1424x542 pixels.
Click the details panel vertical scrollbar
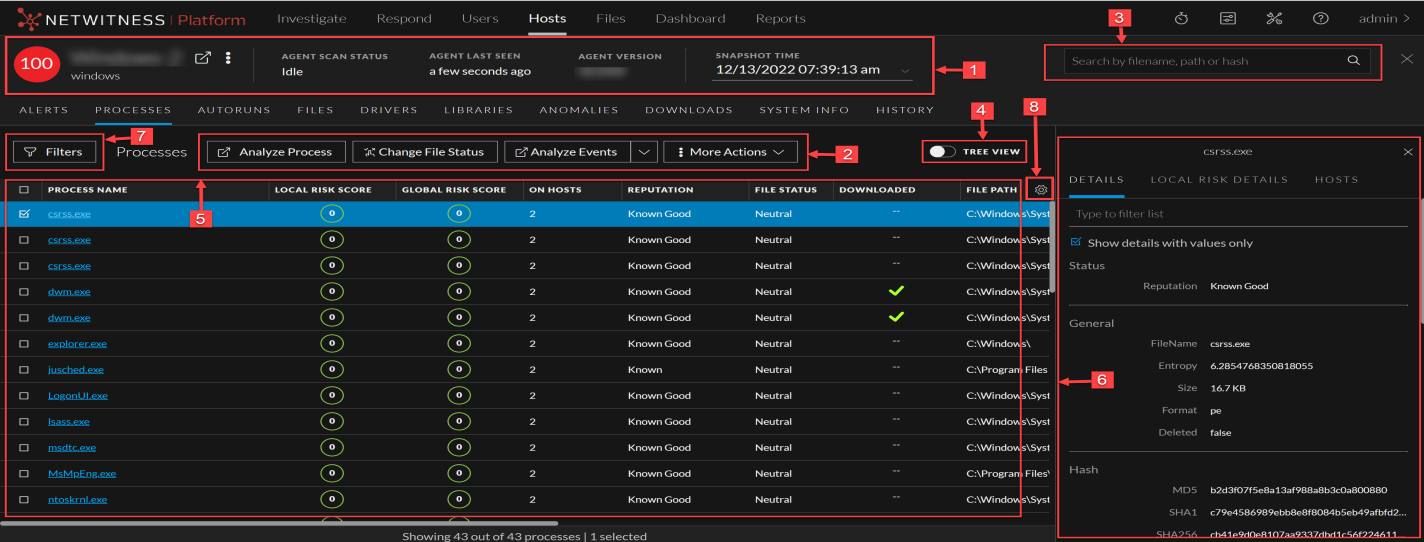pos(1421,260)
